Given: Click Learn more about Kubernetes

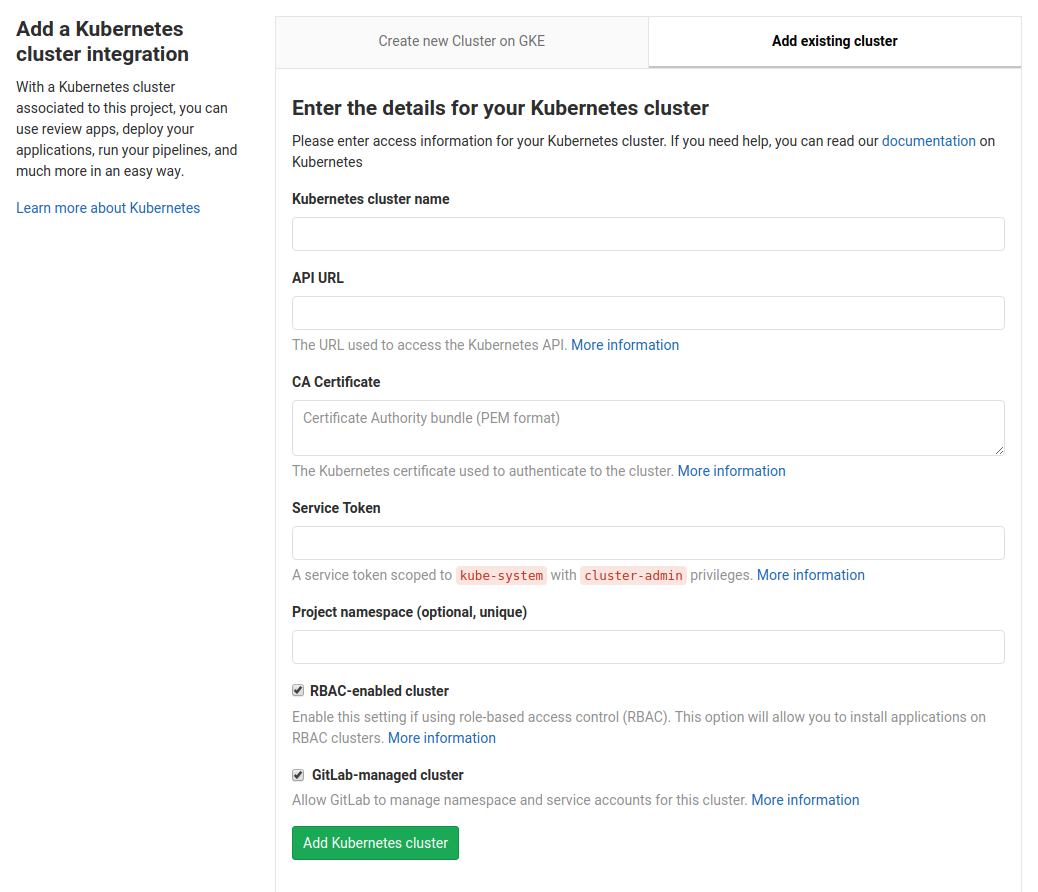Looking at the screenshot, I should [108, 207].
